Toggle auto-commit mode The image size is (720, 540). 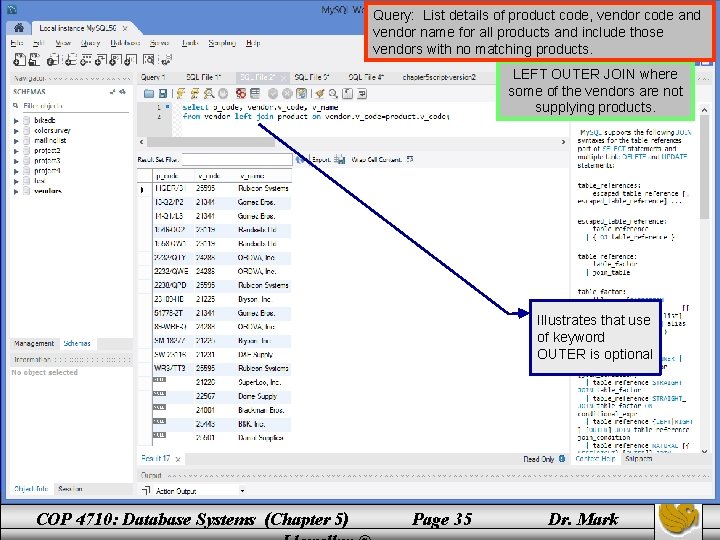301,94
